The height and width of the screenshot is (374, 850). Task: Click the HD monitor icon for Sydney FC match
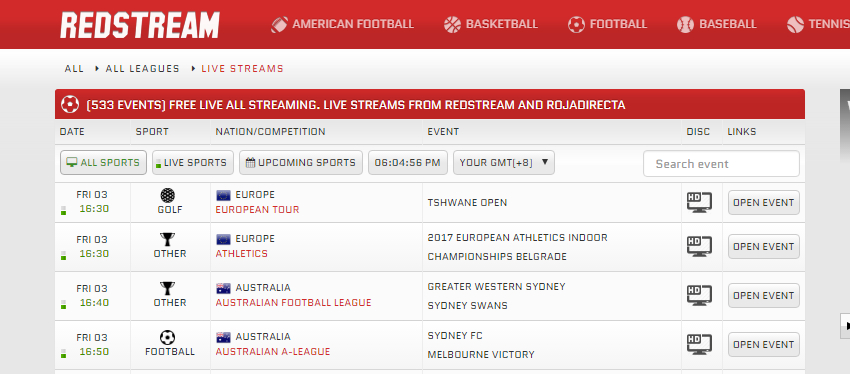699,344
